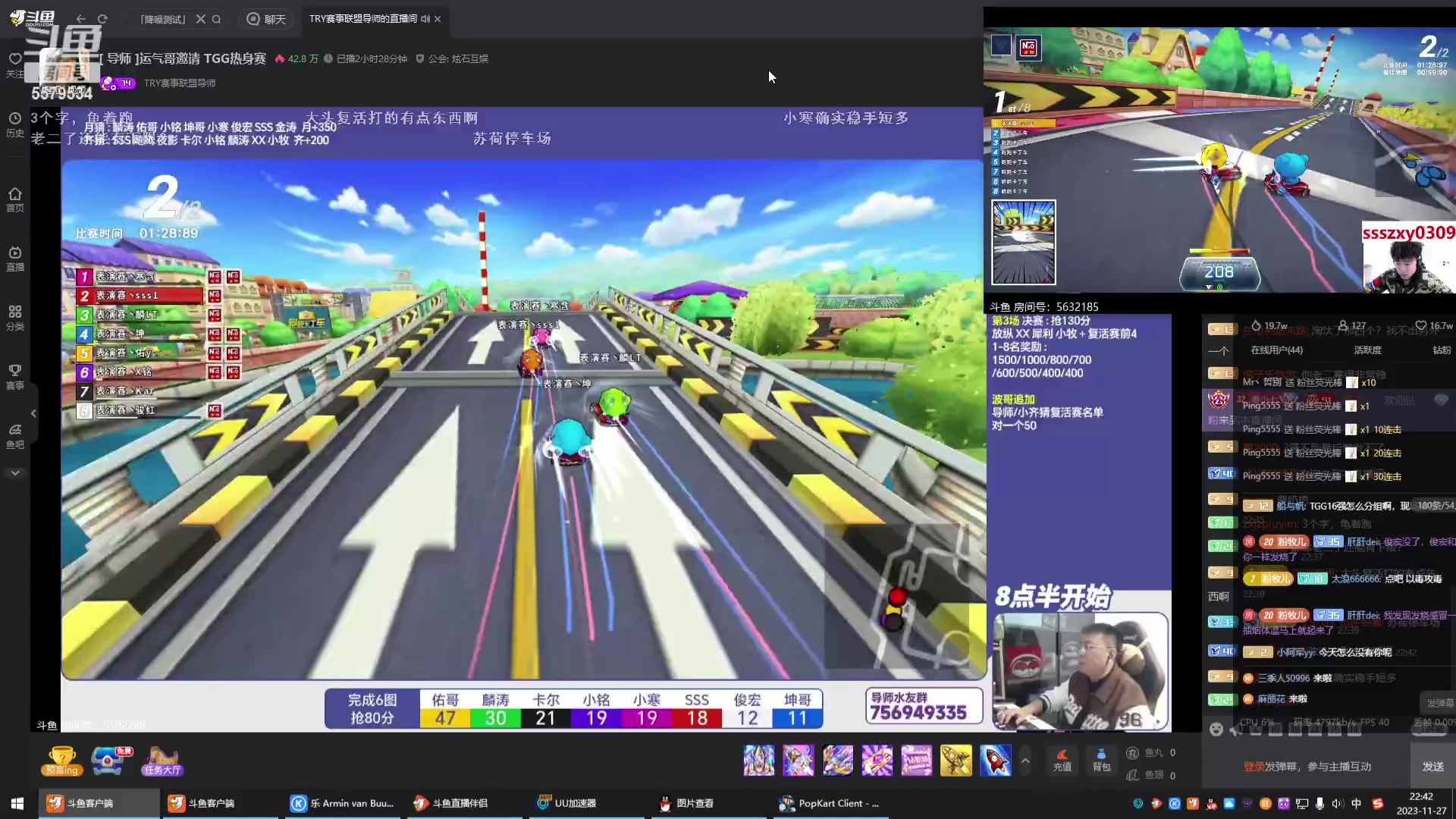Go to 首页 home in sidebar
Screen dimensions: 1456x819
coord(15,199)
